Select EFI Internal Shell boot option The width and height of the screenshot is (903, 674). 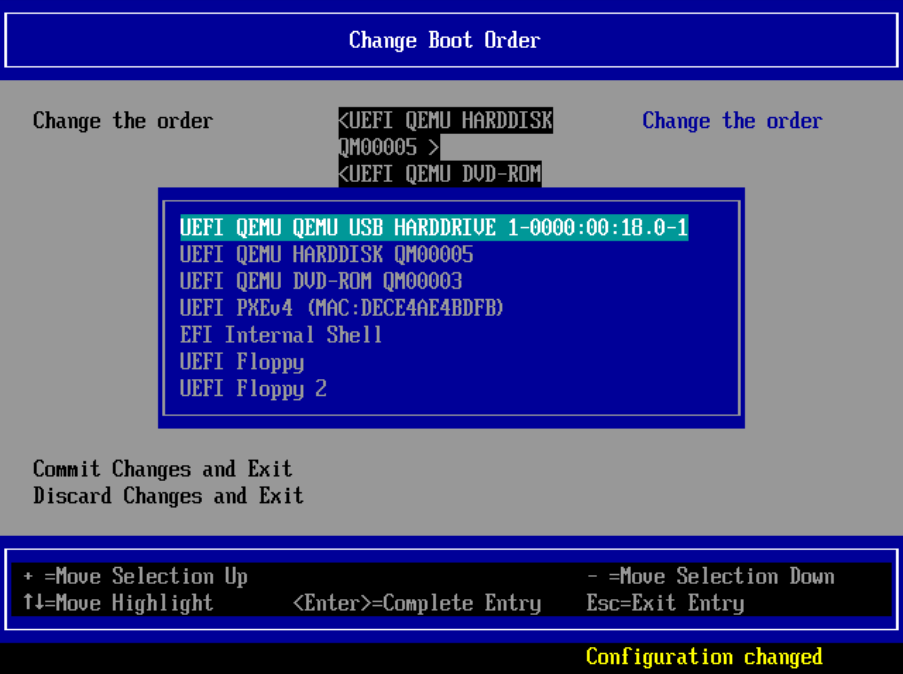[x=281, y=335]
